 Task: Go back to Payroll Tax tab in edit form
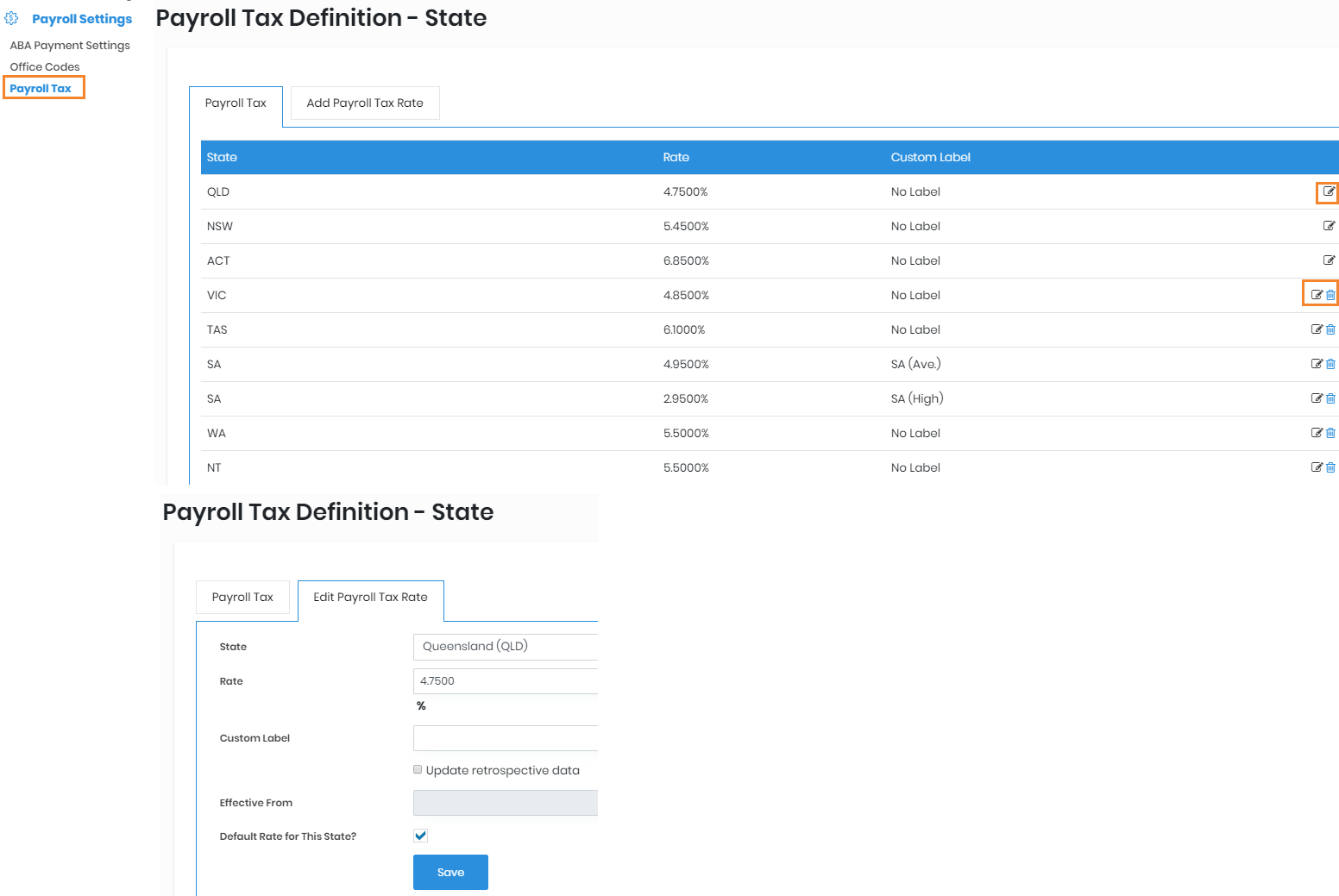[242, 598]
